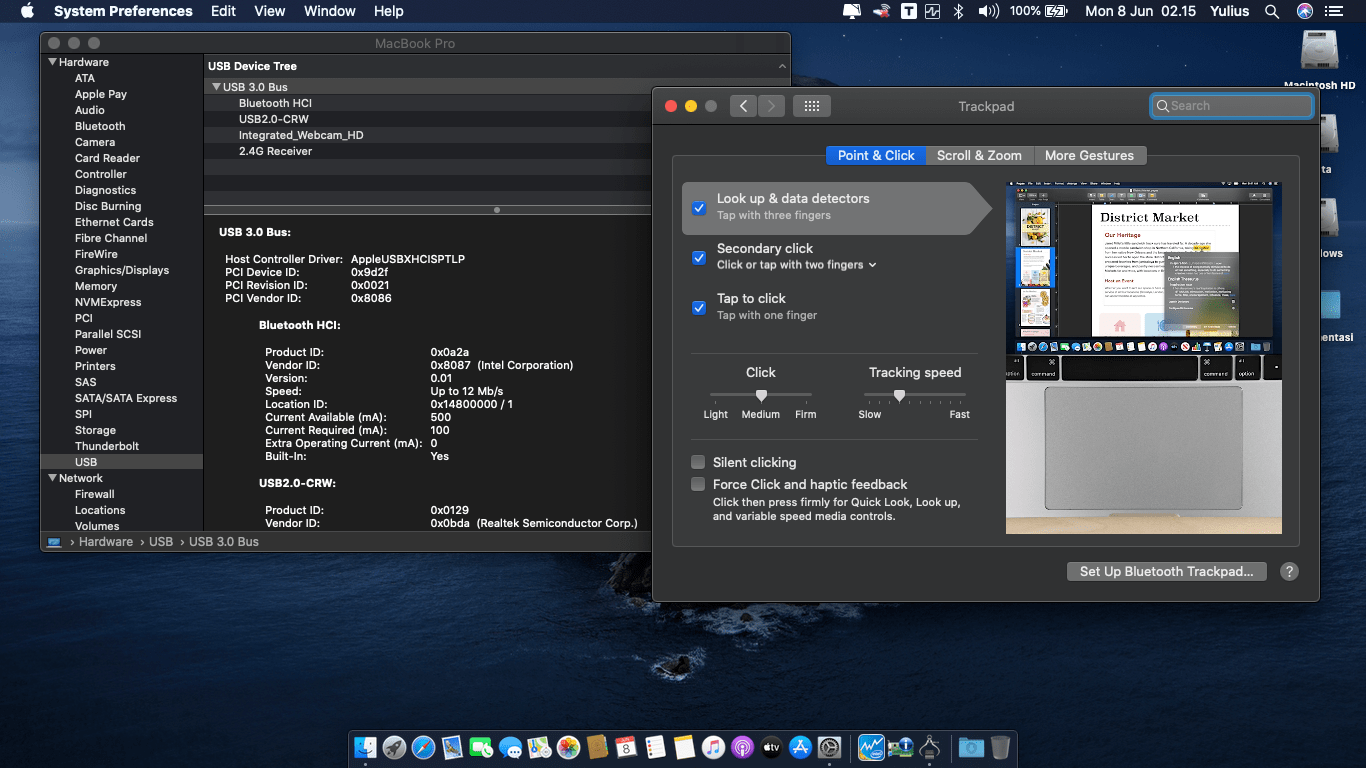Switch to More Gestures tab
This screenshot has width=1366, height=768.
(1089, 155)
